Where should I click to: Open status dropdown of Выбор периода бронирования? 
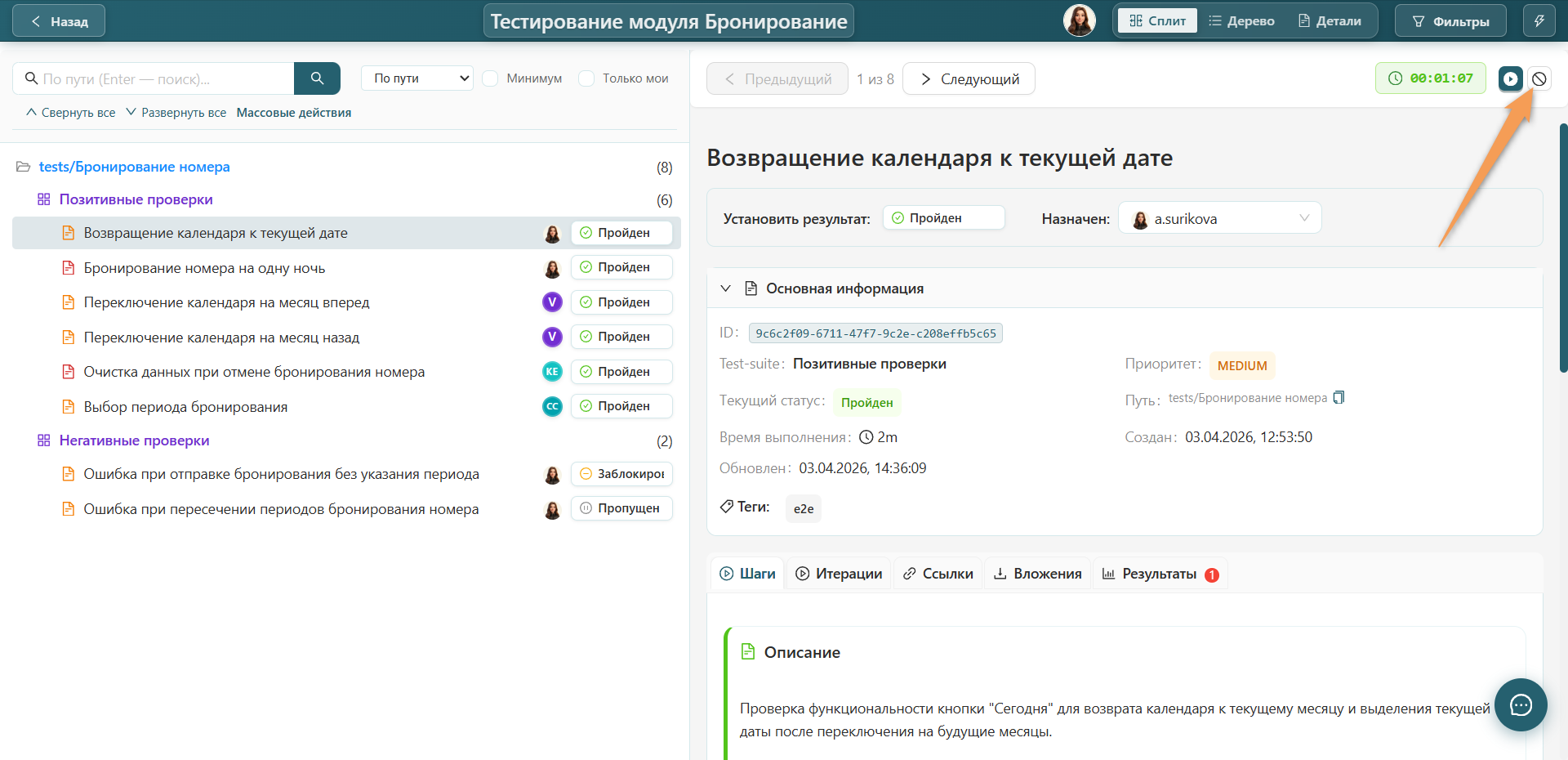tap(621, 406)
